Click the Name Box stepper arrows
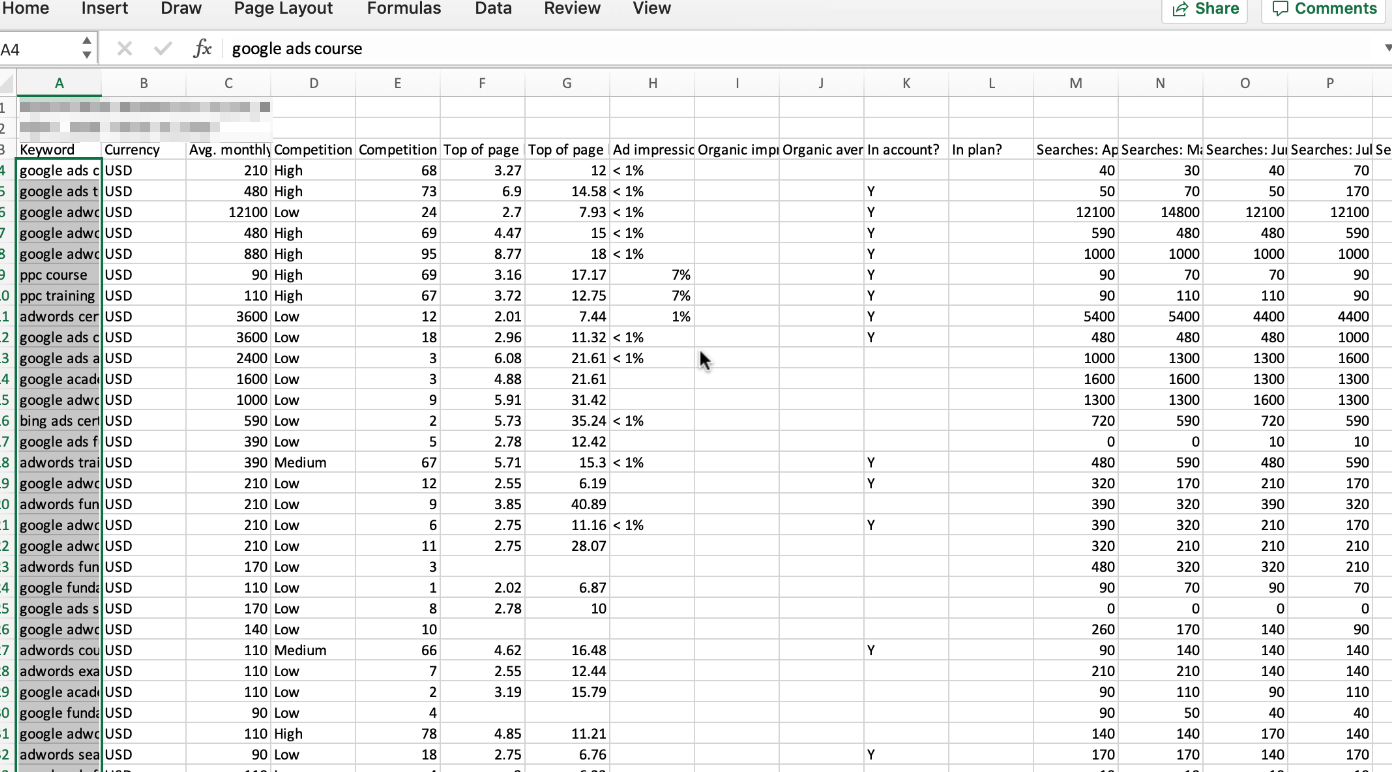The height and width of the screenshot is (772, 1392). pos(87,49)
